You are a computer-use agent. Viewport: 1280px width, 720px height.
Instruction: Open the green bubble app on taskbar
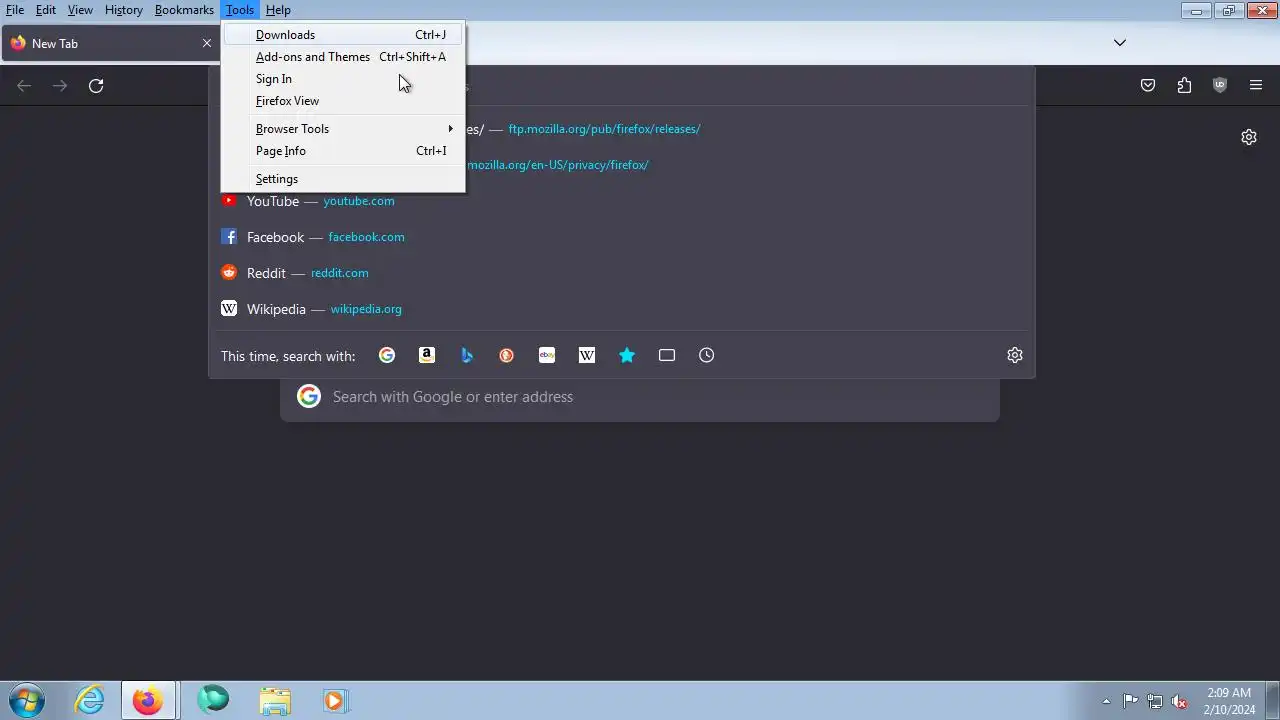click(x=213, y=700)
